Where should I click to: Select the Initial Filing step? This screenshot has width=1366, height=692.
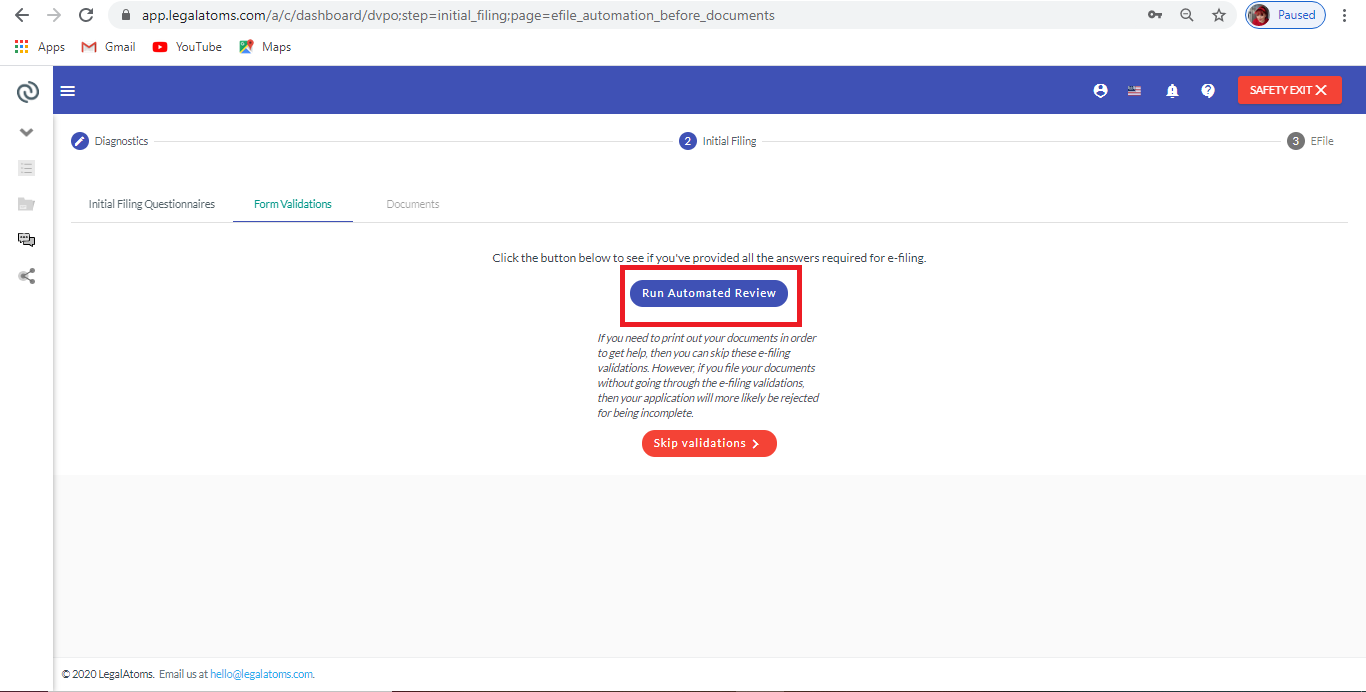(718, 141)
